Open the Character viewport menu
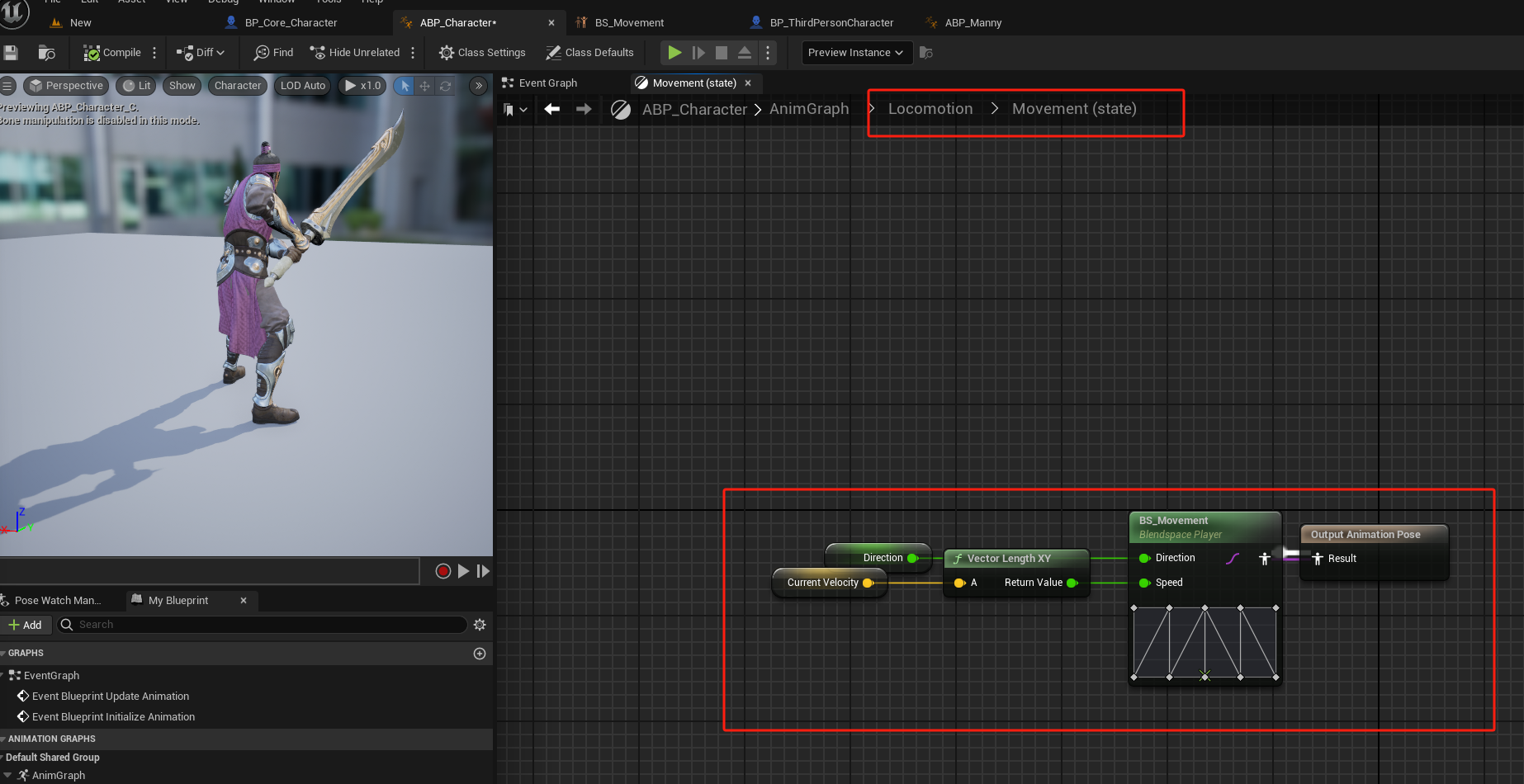The width and height of the screenshot is (1524, 784). (238, 86)
